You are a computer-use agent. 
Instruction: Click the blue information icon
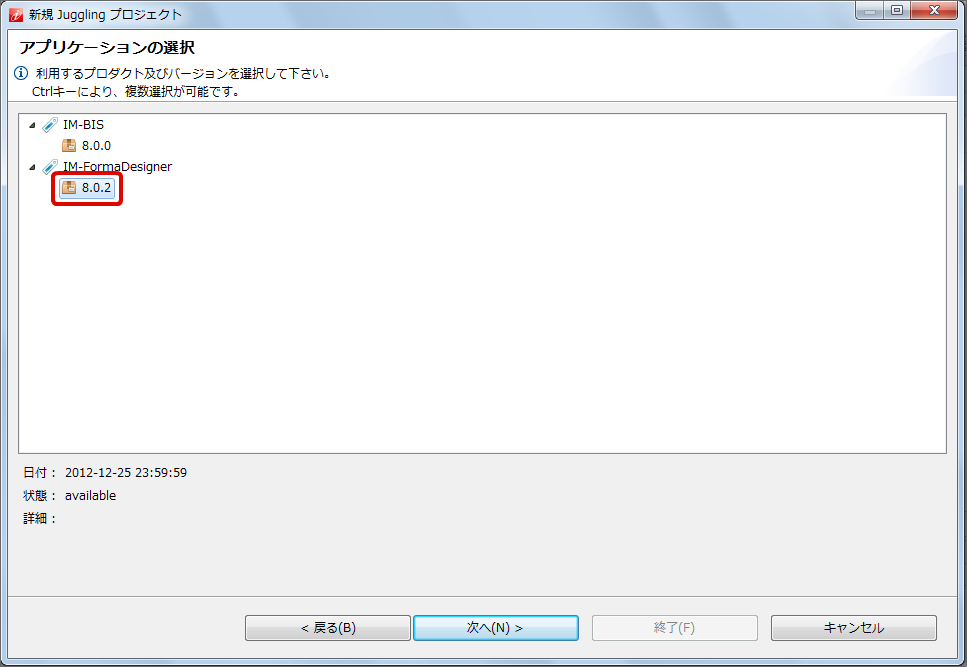click(21, 73)
